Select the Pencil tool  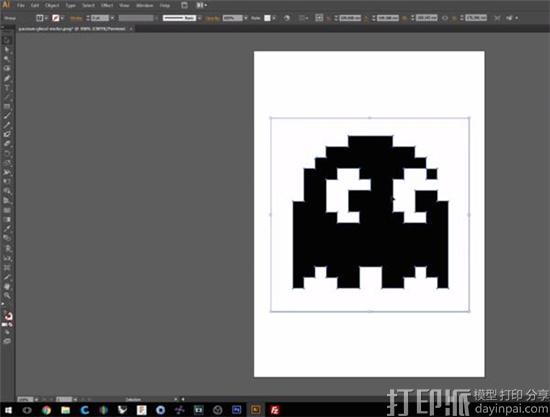click(x=7, y=125)
